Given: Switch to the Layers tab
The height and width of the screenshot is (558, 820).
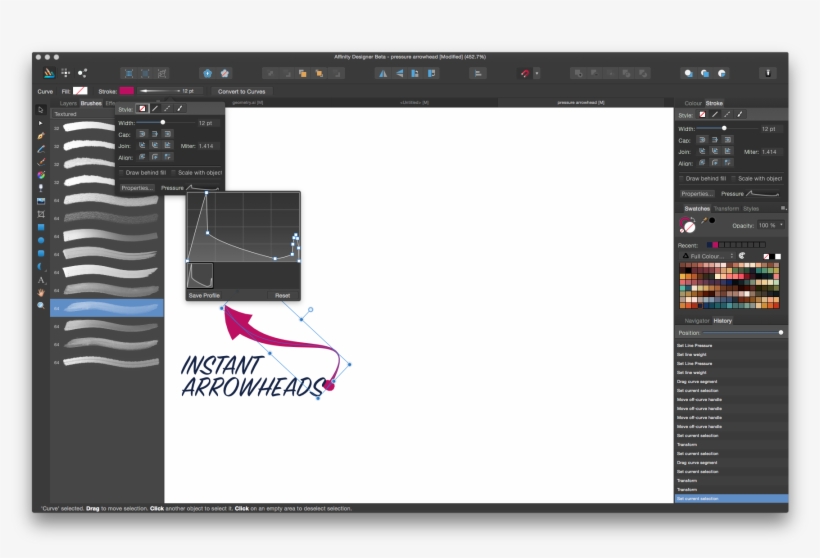Looking at the screenshot, I should pyautogui.click(x=68, y=103).
